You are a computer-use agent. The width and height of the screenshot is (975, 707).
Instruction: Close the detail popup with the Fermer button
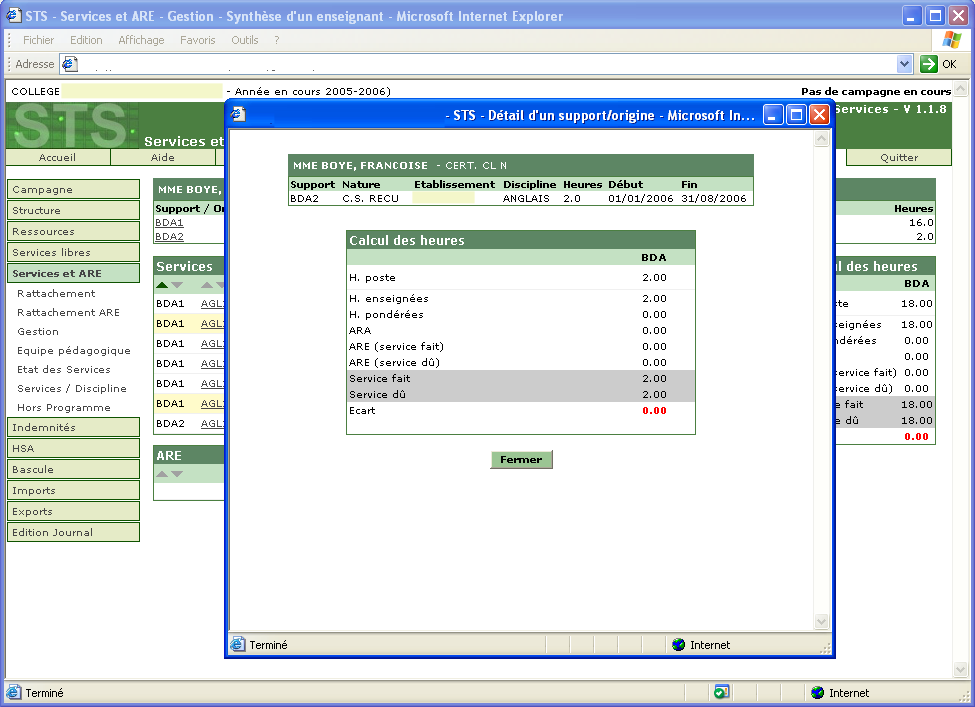pos(521,460)
